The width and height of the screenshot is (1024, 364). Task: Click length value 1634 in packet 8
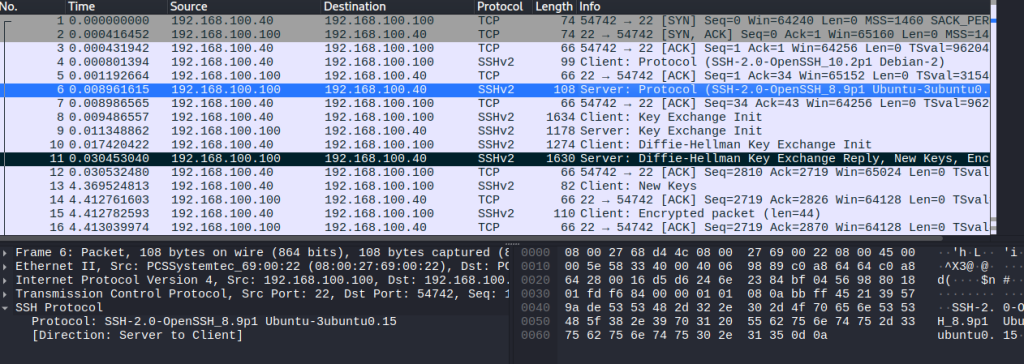tap(561, 117)
